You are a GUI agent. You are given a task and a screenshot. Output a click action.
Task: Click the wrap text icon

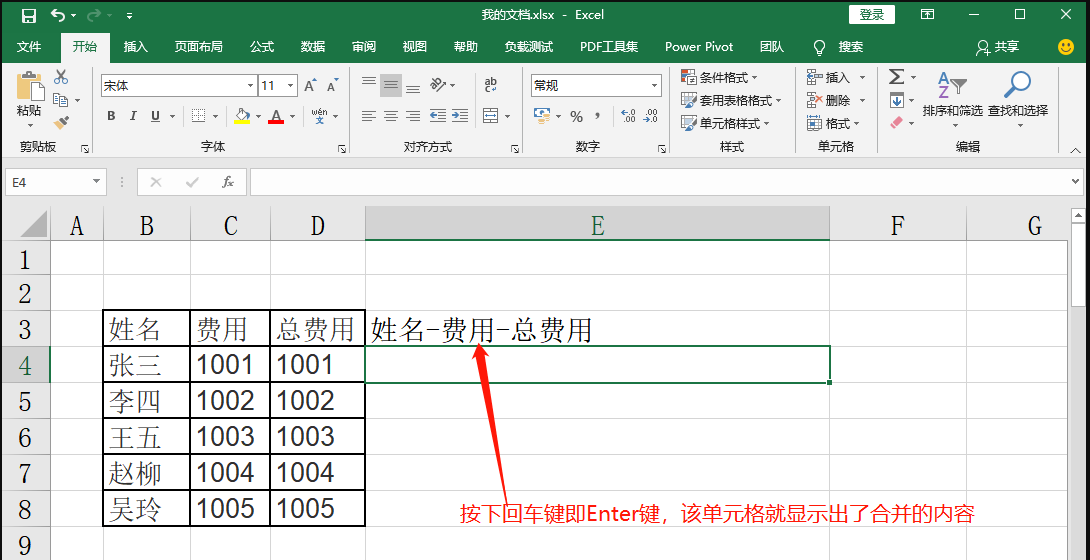point(491,85)
